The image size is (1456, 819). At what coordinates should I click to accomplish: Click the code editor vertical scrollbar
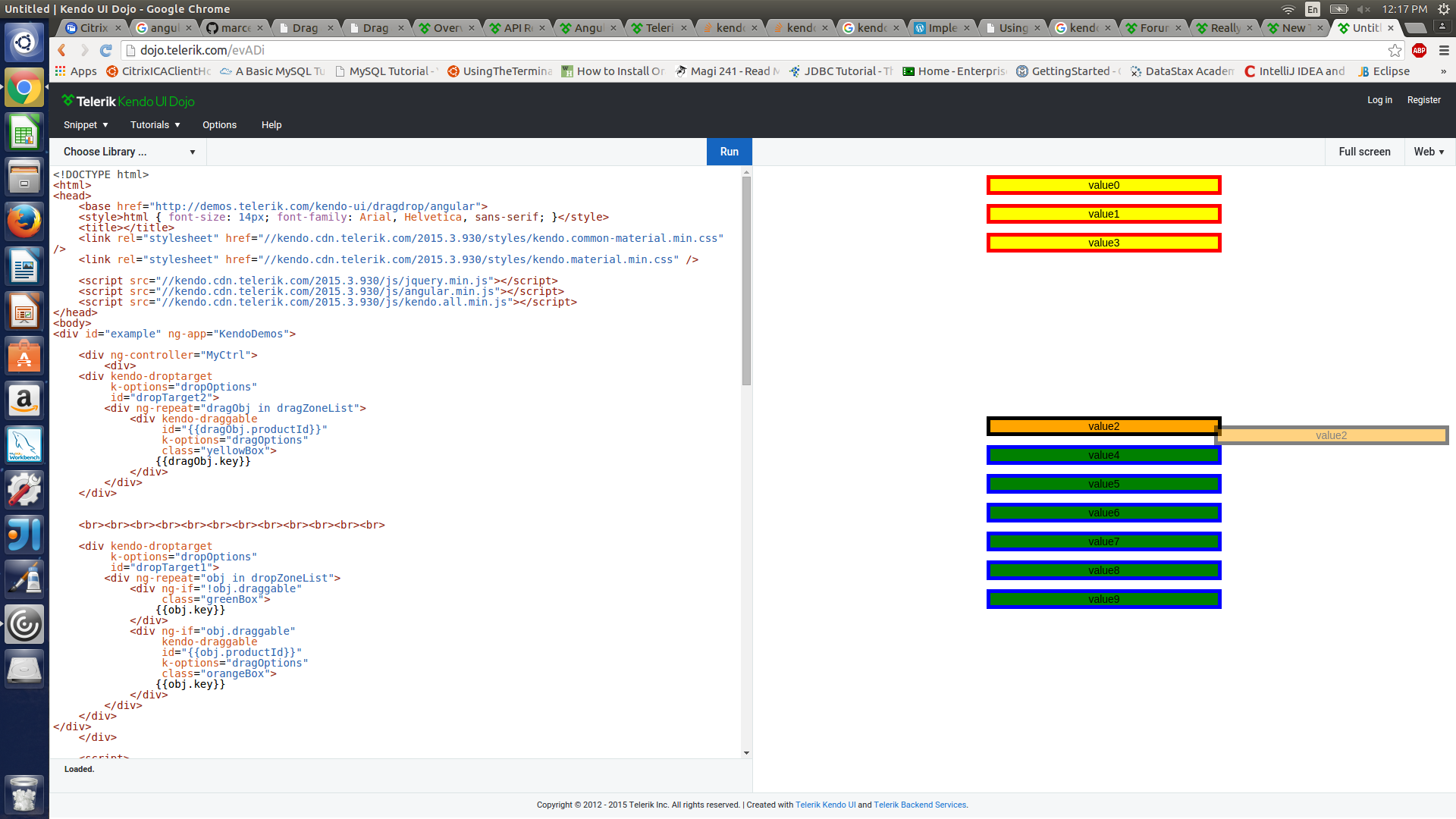point(746,281)
